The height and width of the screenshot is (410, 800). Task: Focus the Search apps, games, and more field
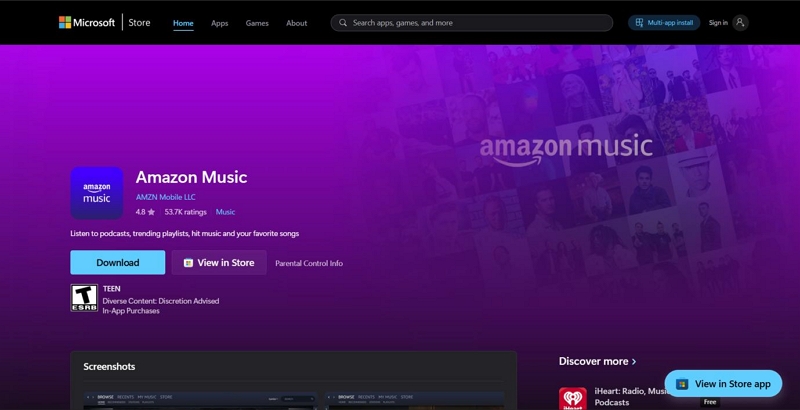click(x=471, y=22)
